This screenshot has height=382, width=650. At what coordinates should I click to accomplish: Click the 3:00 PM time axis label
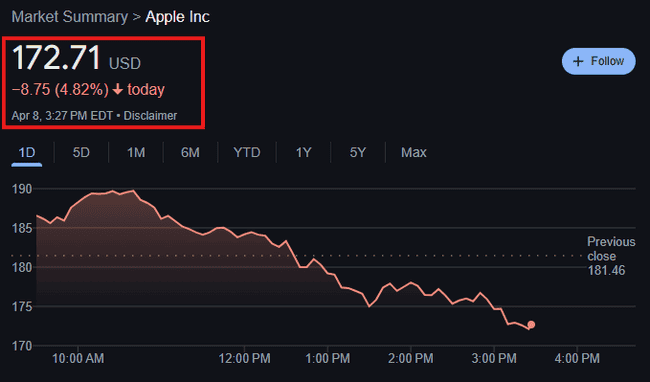click(x=494, y=358)
